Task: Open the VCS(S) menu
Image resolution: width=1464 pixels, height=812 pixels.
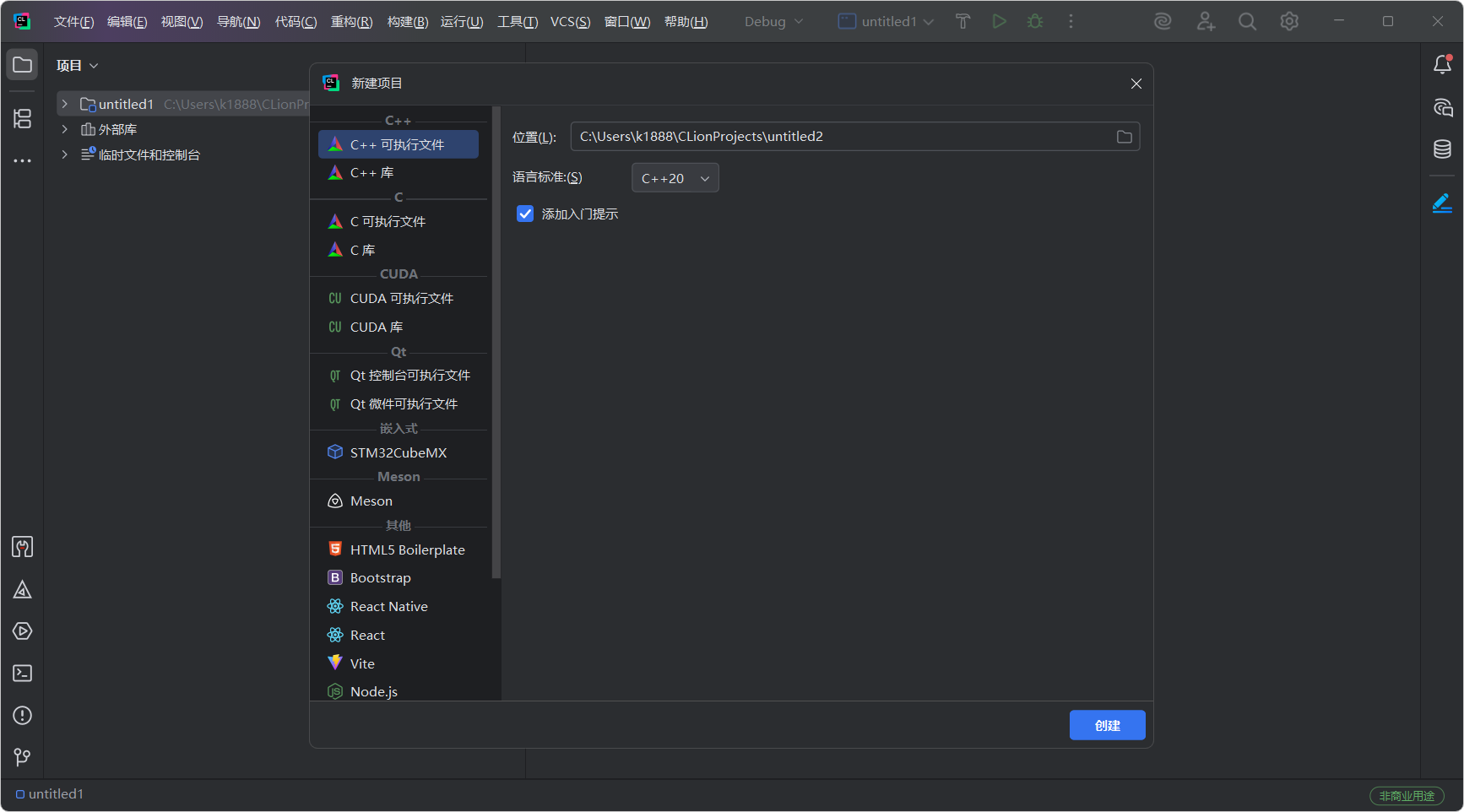Action: pyautogui.click(x=570, y=22)
